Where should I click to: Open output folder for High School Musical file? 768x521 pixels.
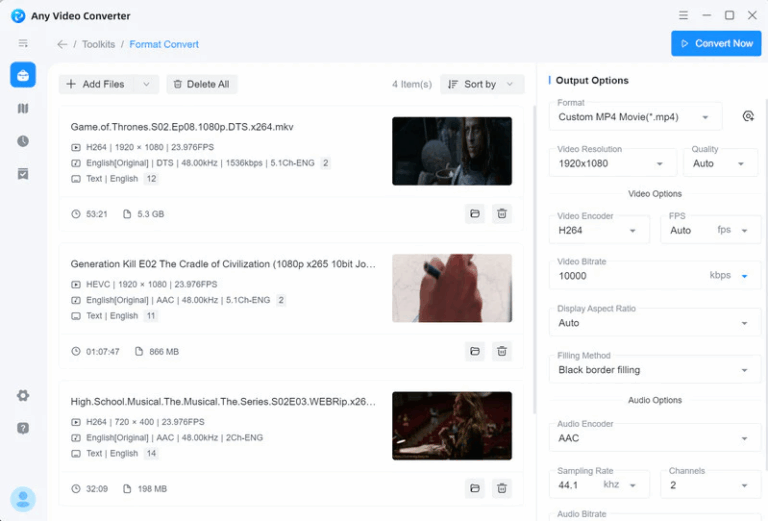[x=475, y=488]
